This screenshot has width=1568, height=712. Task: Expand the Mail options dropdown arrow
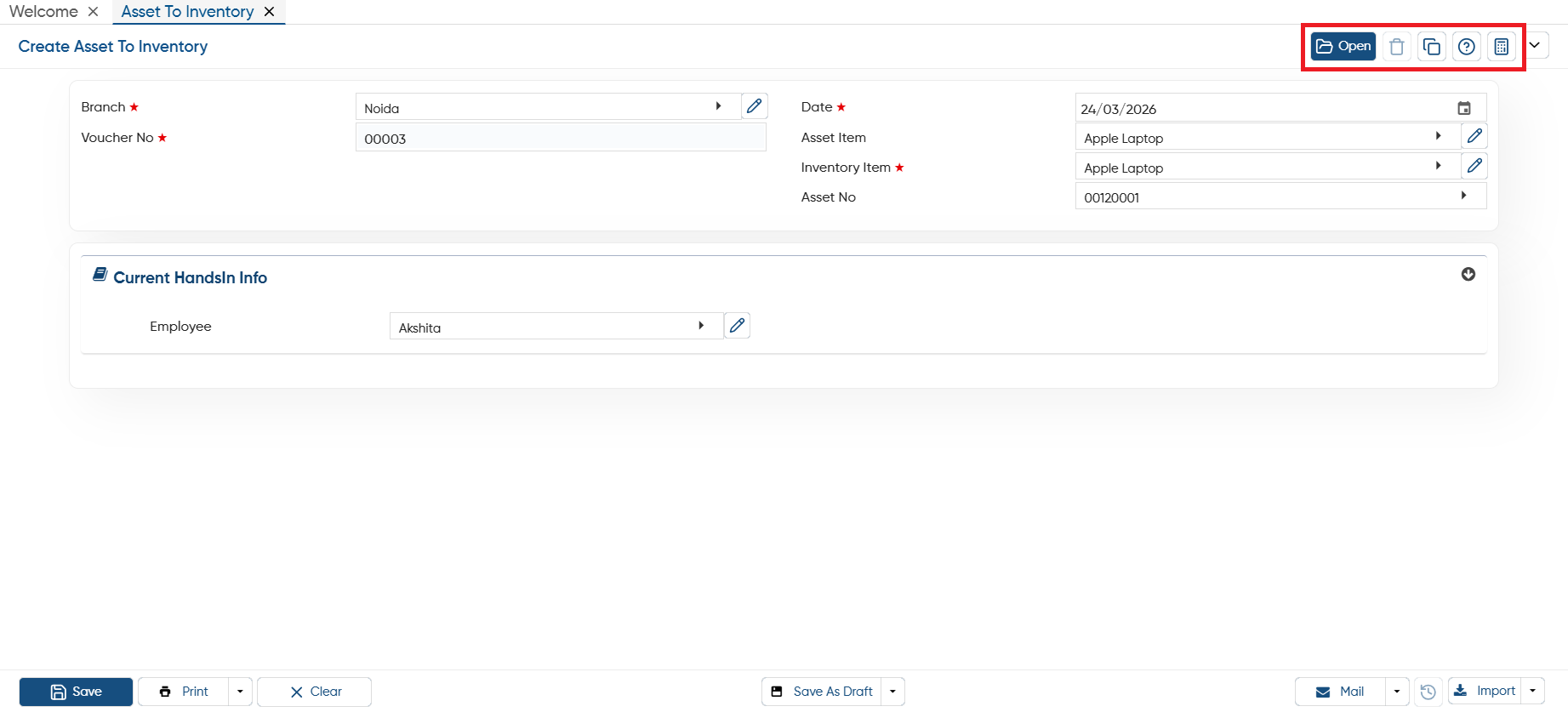pos(1397,692)
